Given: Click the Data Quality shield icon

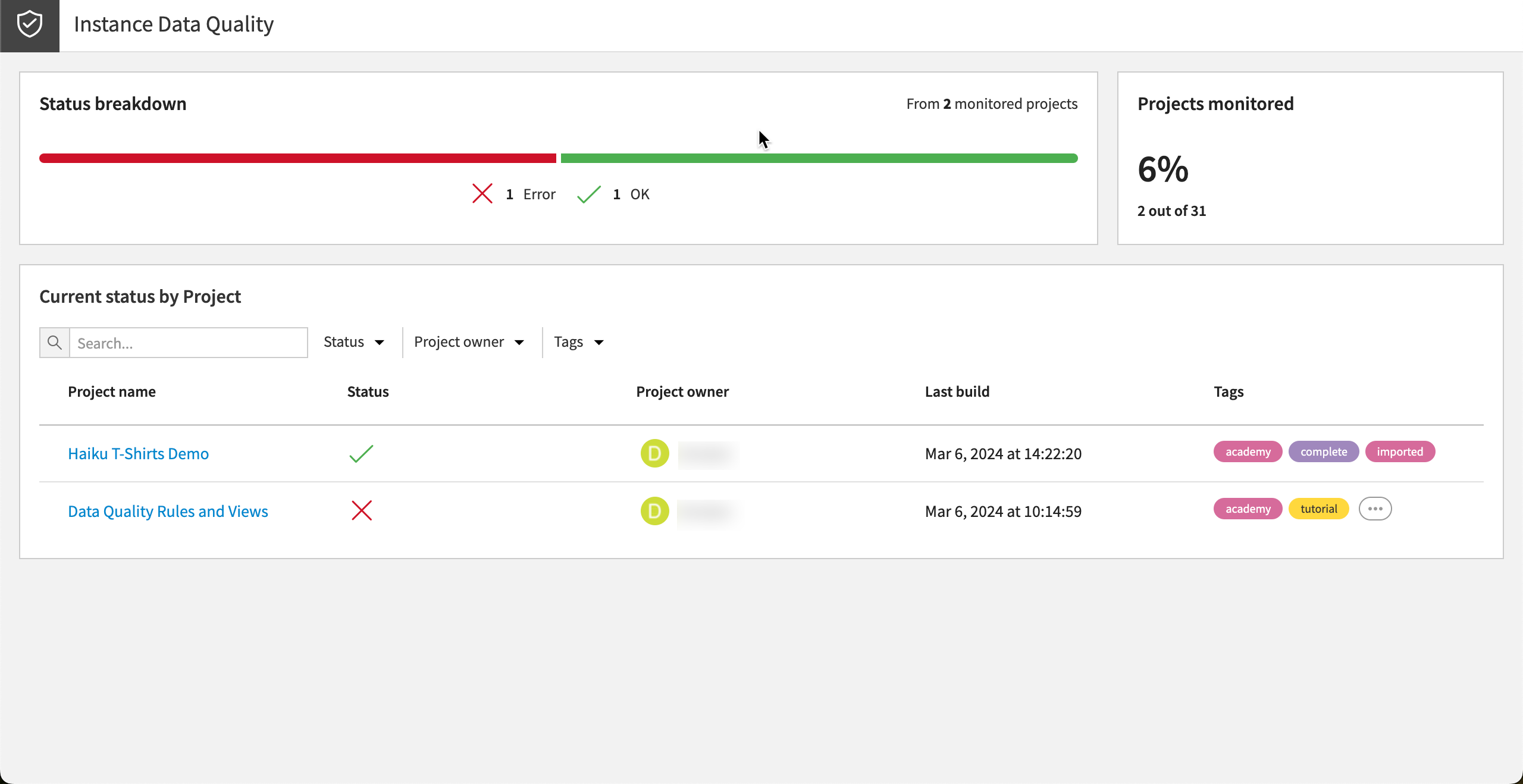Looking at the screenshot, I should (29, 25).
